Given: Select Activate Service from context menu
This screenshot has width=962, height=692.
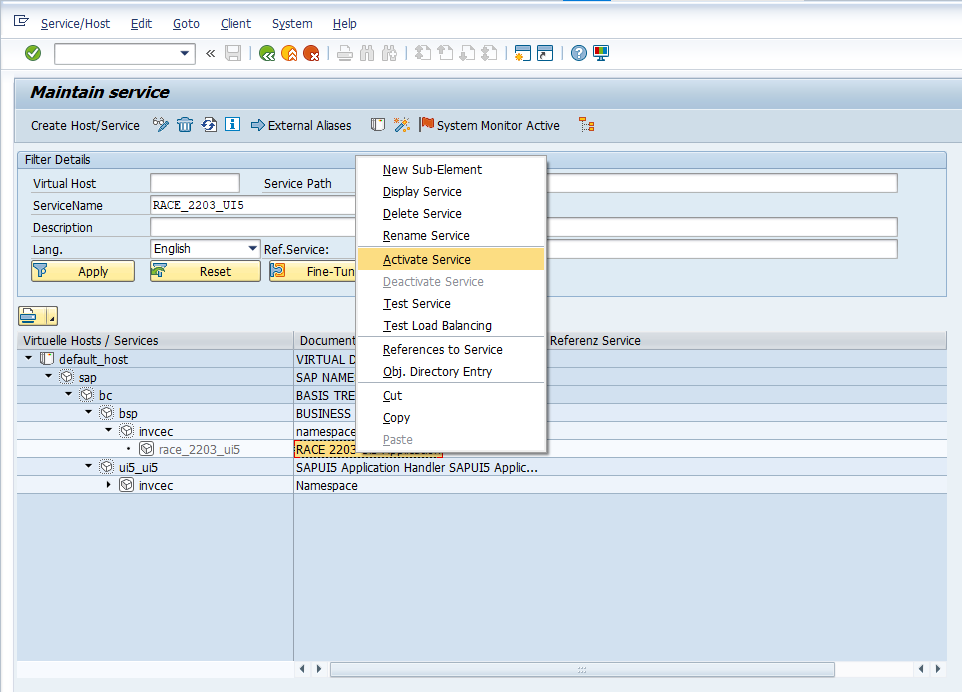Looking at the screenshot, I should [x=427, y=260].
